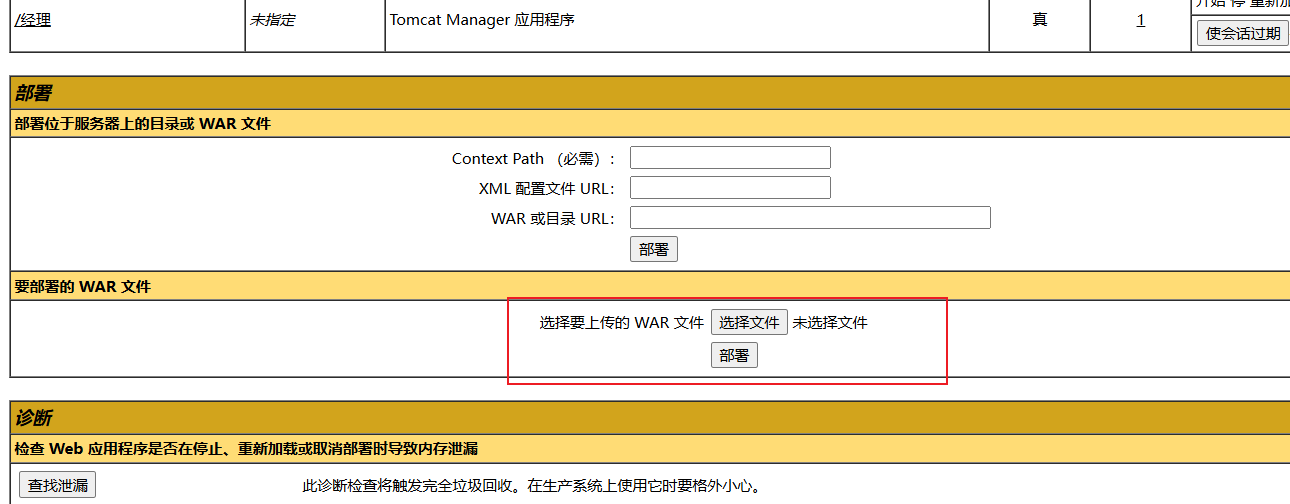Click 部署 button under WAR 或目录 URL

[654, 249]
